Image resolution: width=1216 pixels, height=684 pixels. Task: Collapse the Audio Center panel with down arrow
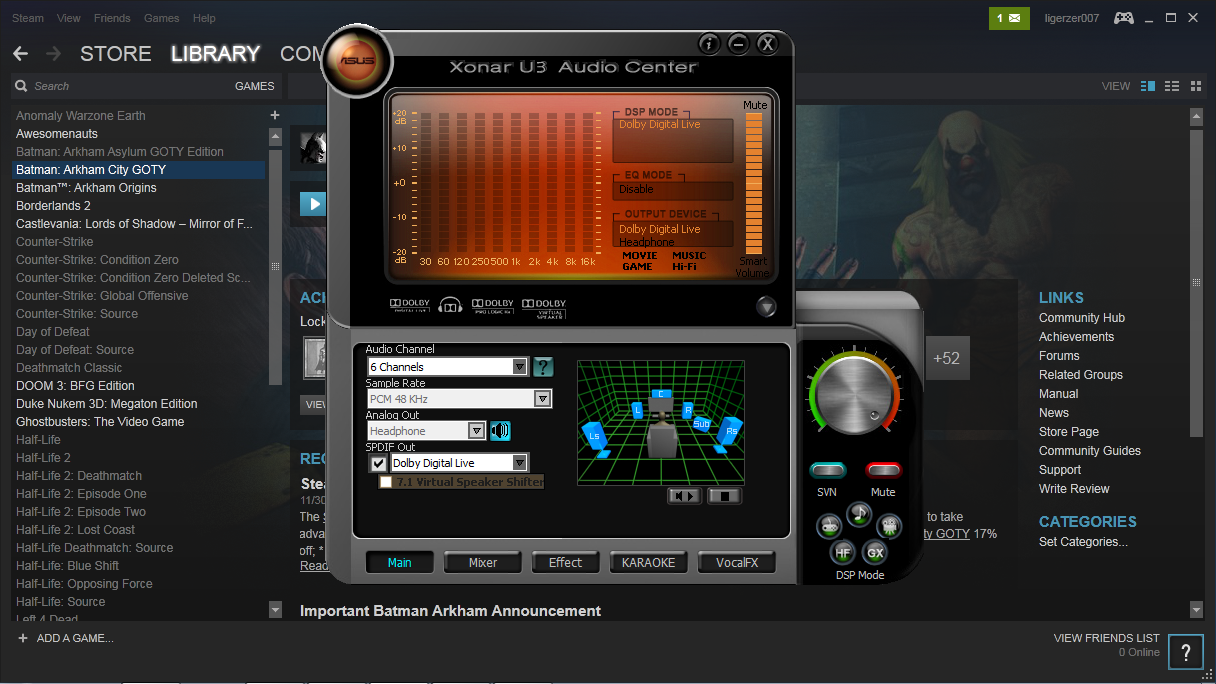pyautogui.click(x=766, y=307)
